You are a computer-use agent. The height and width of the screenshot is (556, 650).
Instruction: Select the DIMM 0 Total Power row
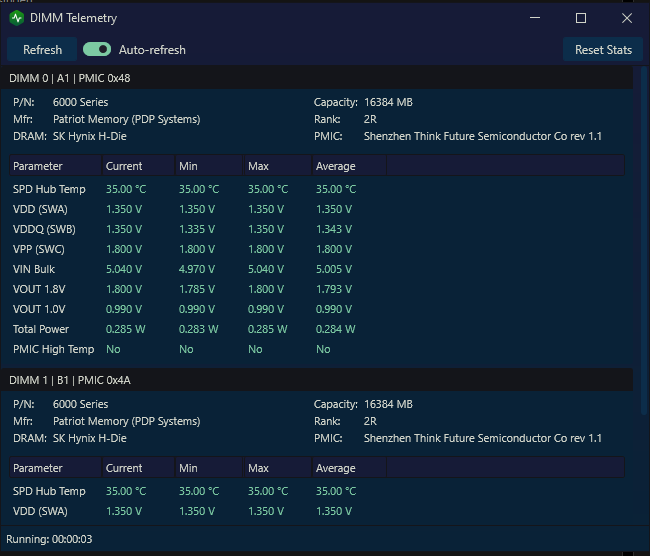pyautogui.click(x=317, y=329)
